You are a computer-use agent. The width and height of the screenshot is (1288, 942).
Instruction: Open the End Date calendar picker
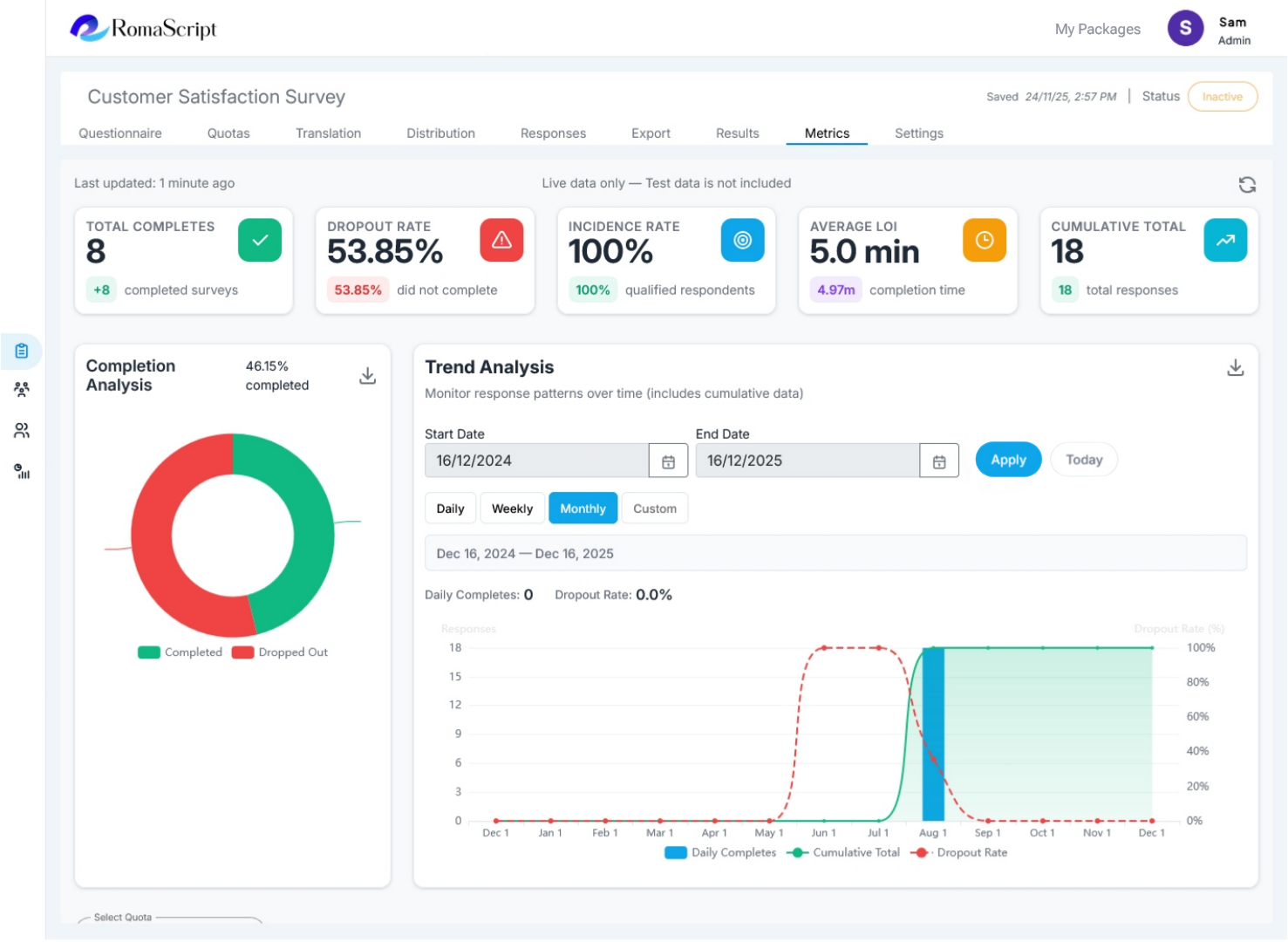point(939,461)
